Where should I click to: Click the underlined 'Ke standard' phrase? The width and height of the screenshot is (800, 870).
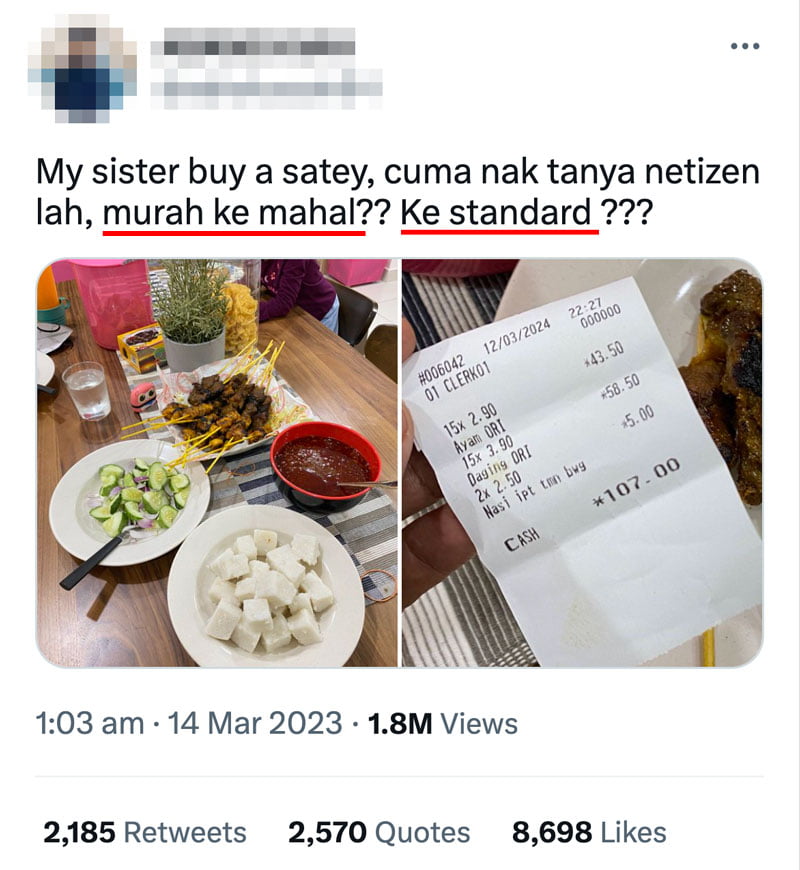[x=499, y=213]
